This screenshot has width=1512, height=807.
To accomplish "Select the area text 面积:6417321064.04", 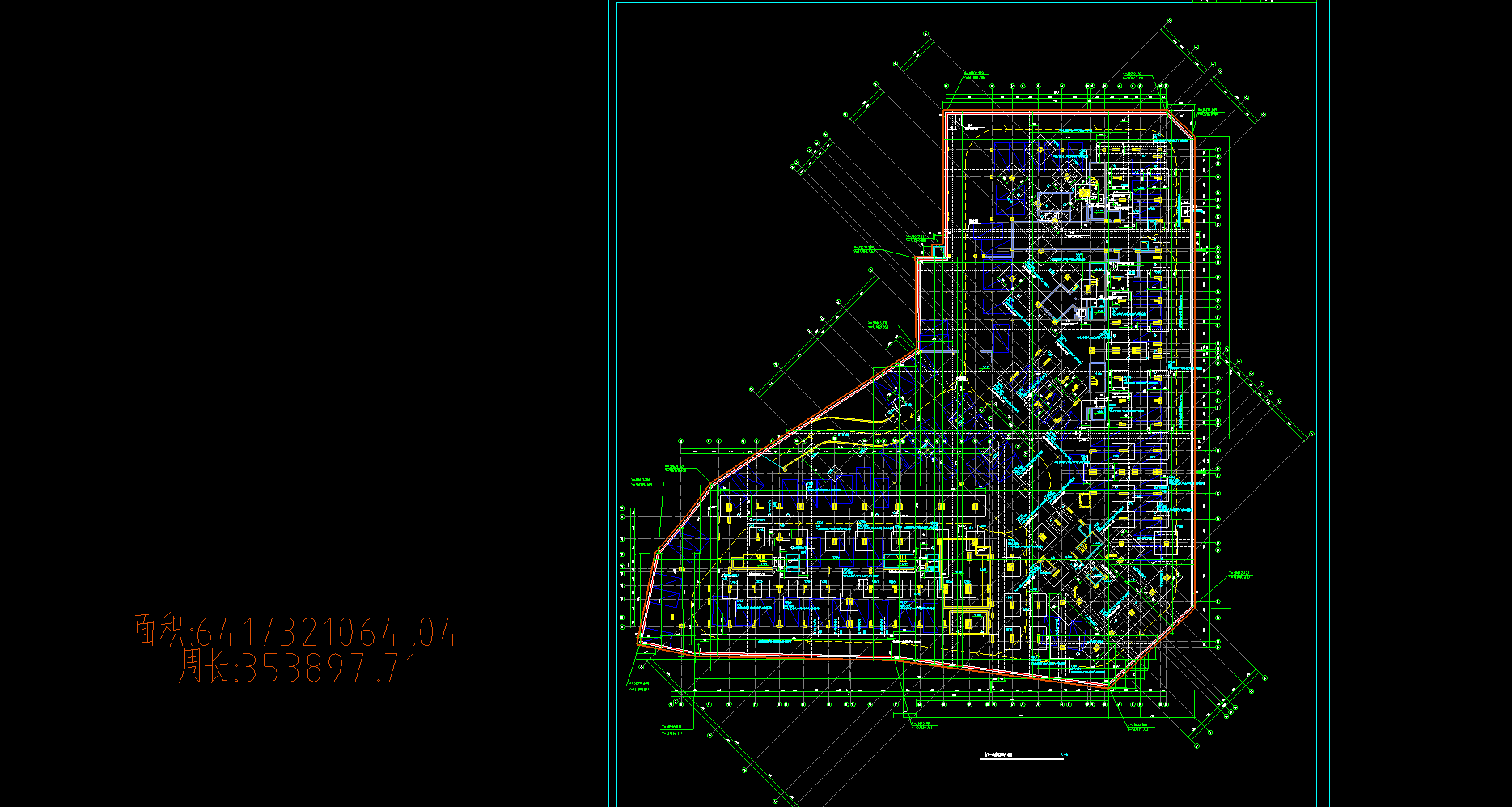I will pyautogui.click(x=296, y=631).
